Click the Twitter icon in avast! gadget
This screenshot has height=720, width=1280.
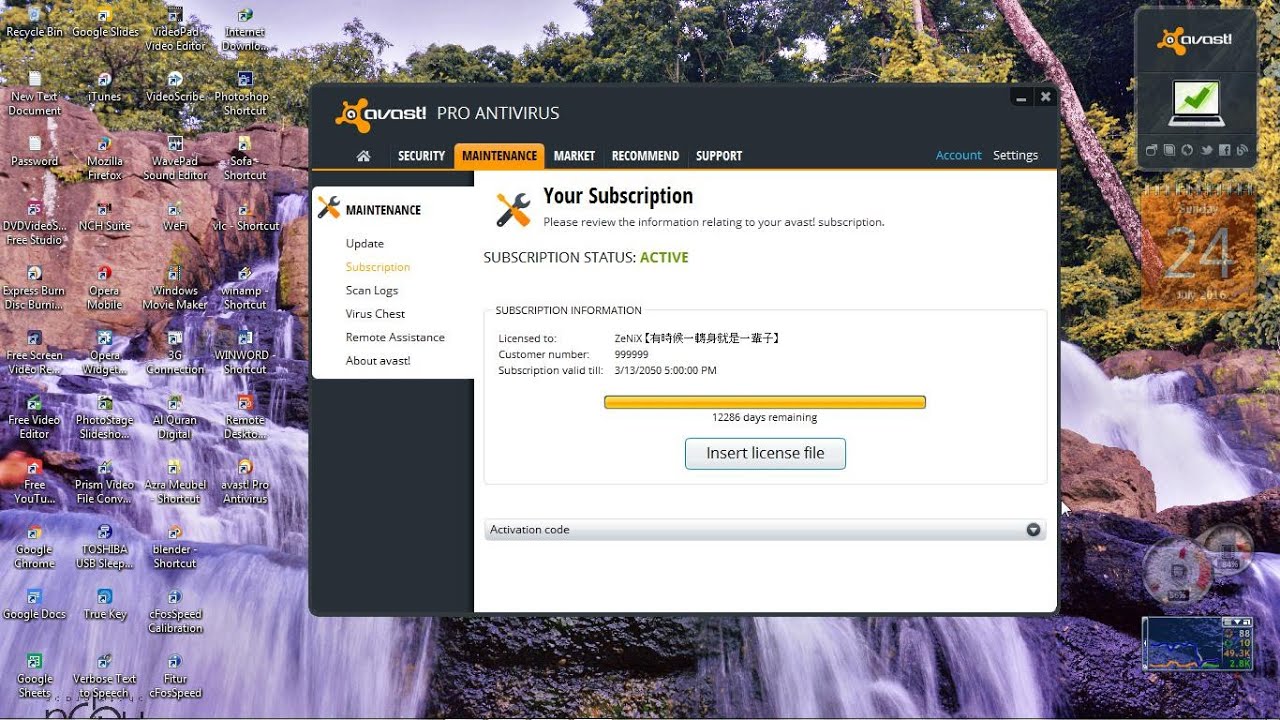[x=1207, y=150]
